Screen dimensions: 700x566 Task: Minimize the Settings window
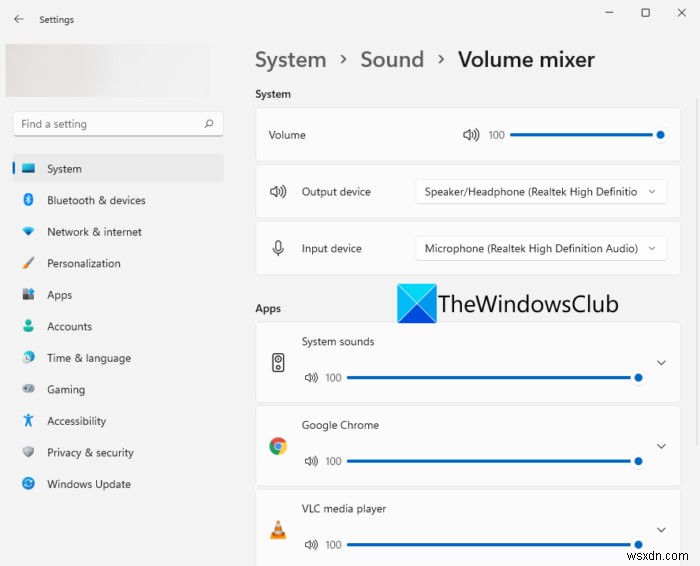[609, 12]
